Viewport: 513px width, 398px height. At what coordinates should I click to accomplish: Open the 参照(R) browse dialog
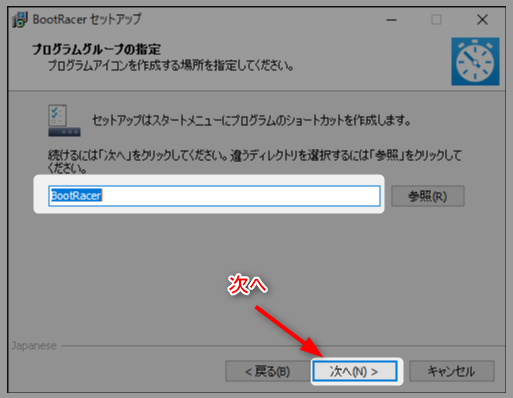(x=428, y=196)
